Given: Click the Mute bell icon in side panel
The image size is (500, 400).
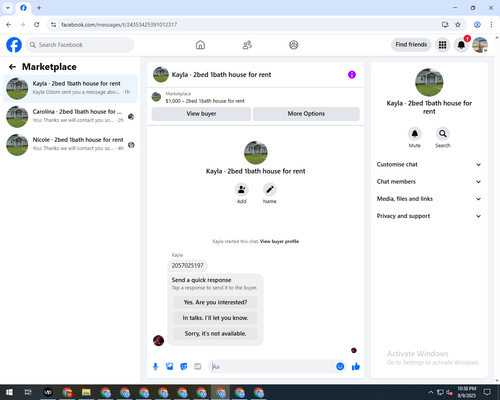Looking at the screenshot, I should click(415, 134).
